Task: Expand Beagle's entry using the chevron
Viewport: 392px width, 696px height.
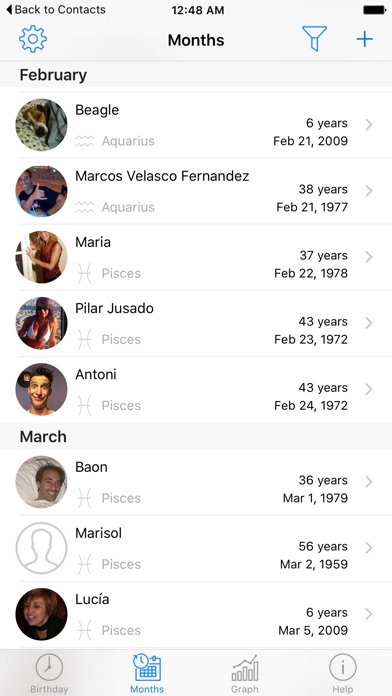Action: 368,125
